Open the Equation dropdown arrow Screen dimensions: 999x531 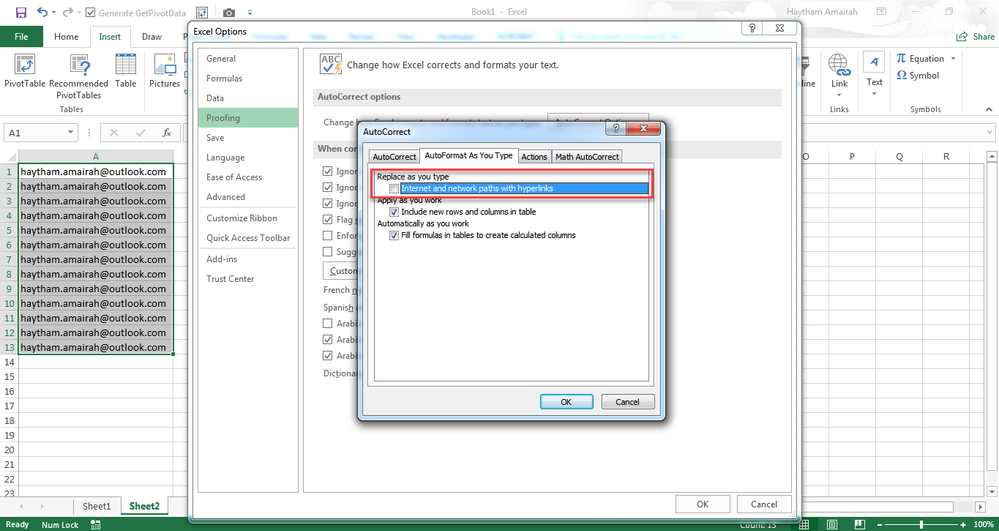(953, 58)
